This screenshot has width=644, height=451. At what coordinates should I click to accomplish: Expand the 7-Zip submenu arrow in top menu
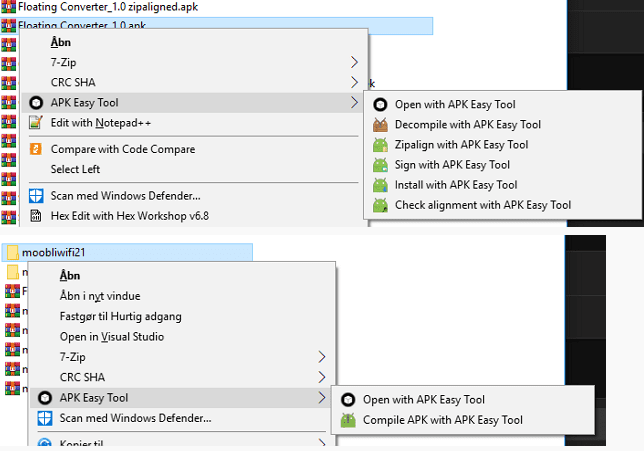coord(354,62)
